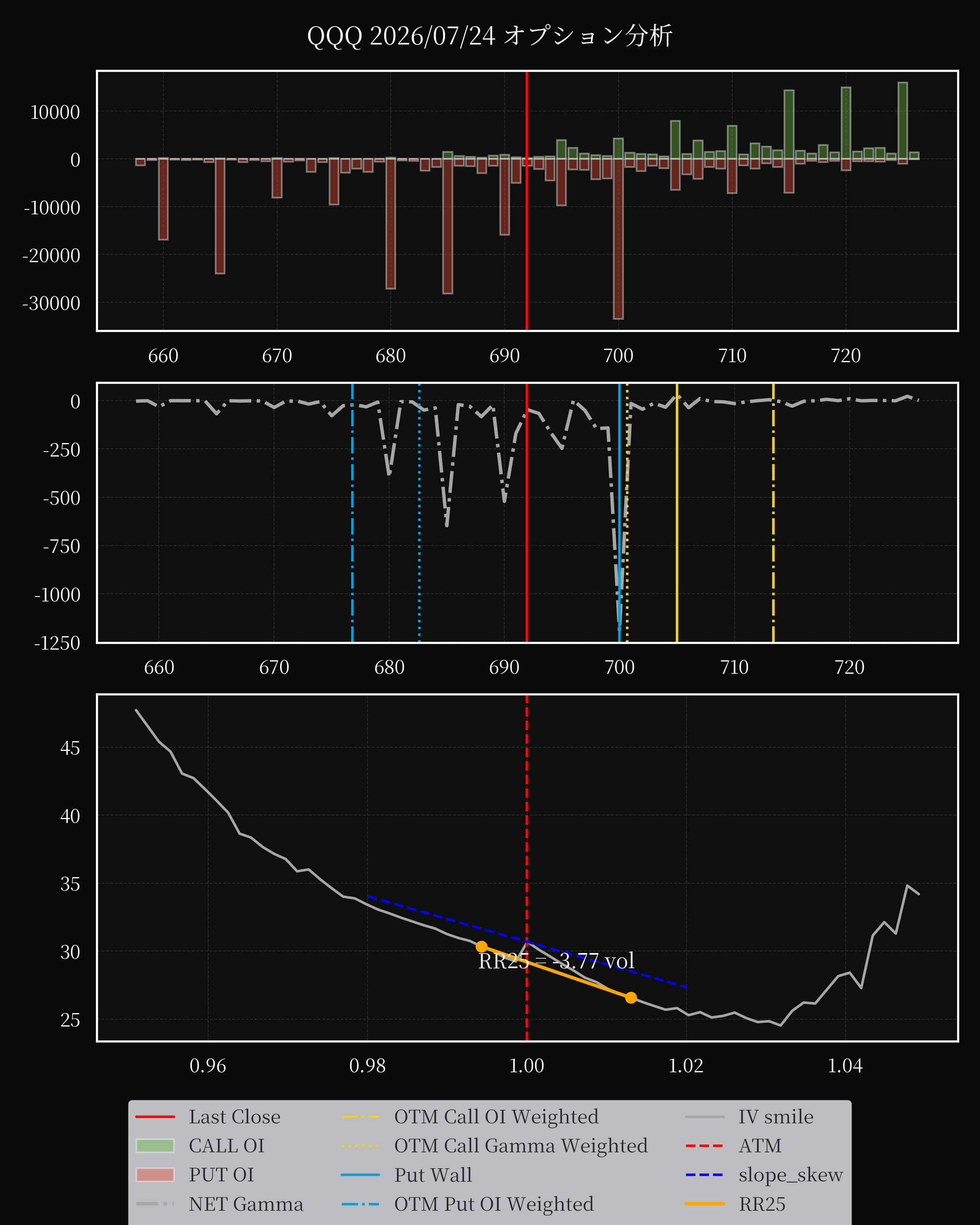Click the 45 y-axis label in IV chart
This screenshot has height=1225, width=980.
[x=70, y=748]
